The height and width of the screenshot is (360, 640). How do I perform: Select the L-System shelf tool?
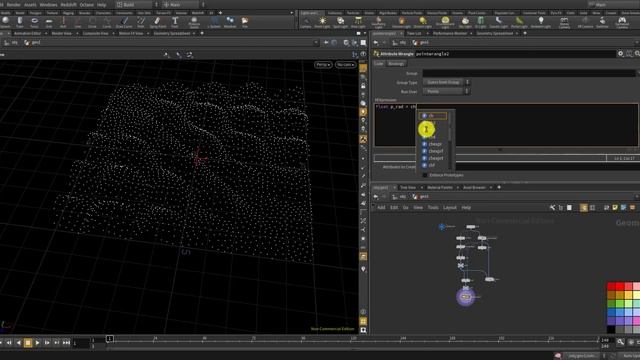tap(214, 22)
